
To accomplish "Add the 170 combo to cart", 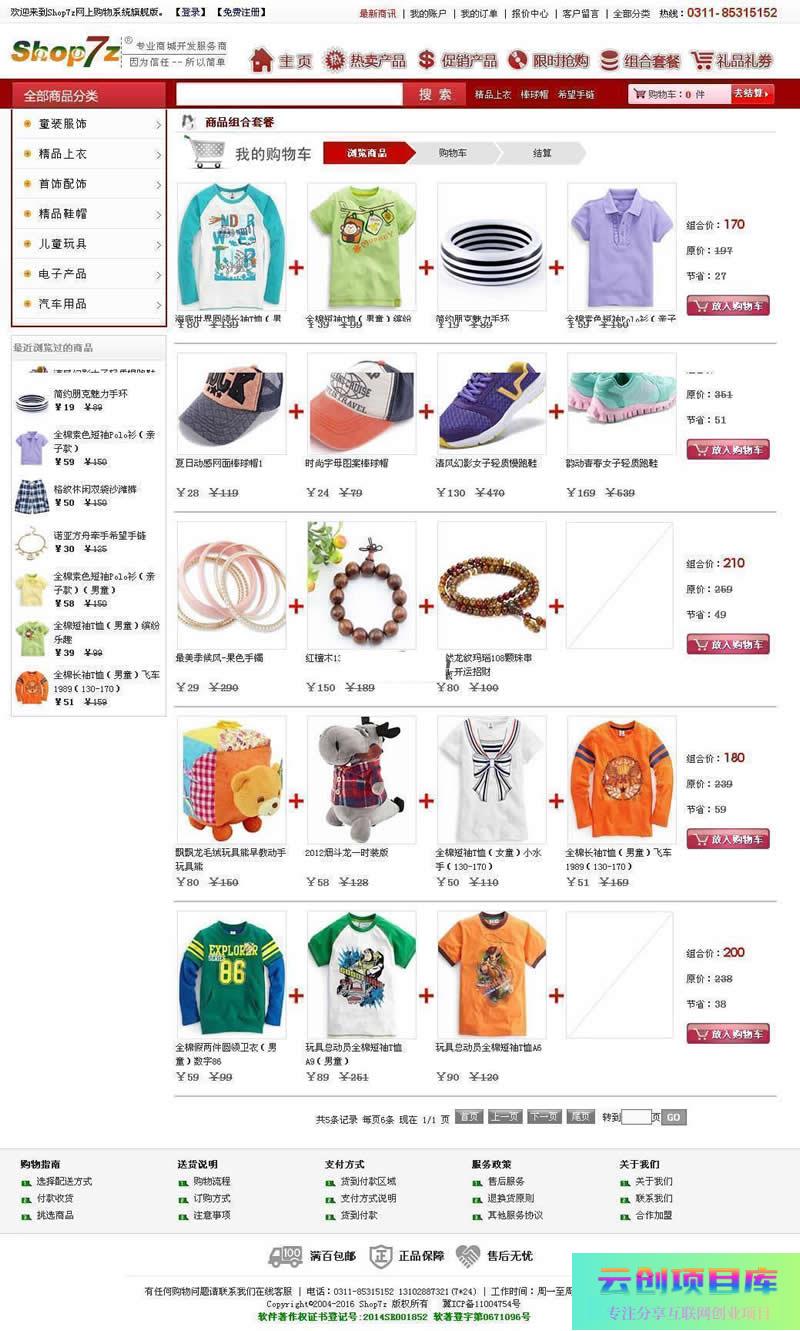I will point(728,306).
